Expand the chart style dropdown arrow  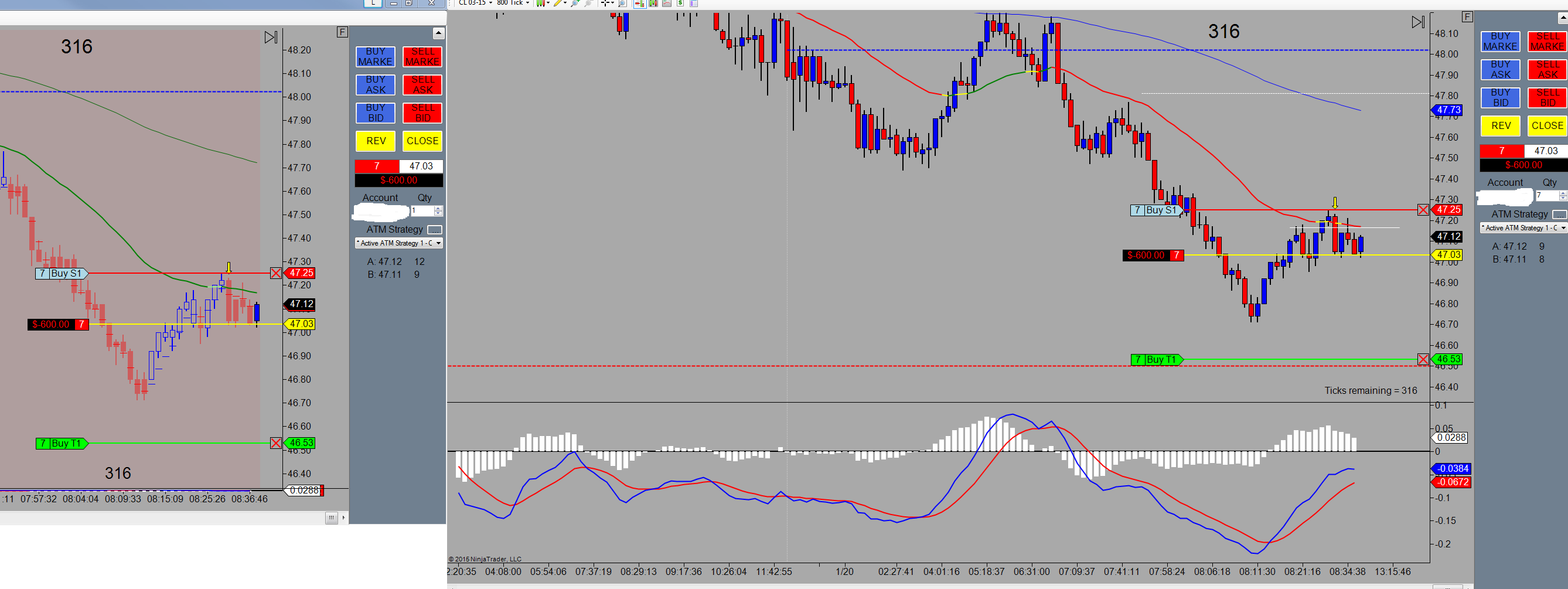(548, 3)
